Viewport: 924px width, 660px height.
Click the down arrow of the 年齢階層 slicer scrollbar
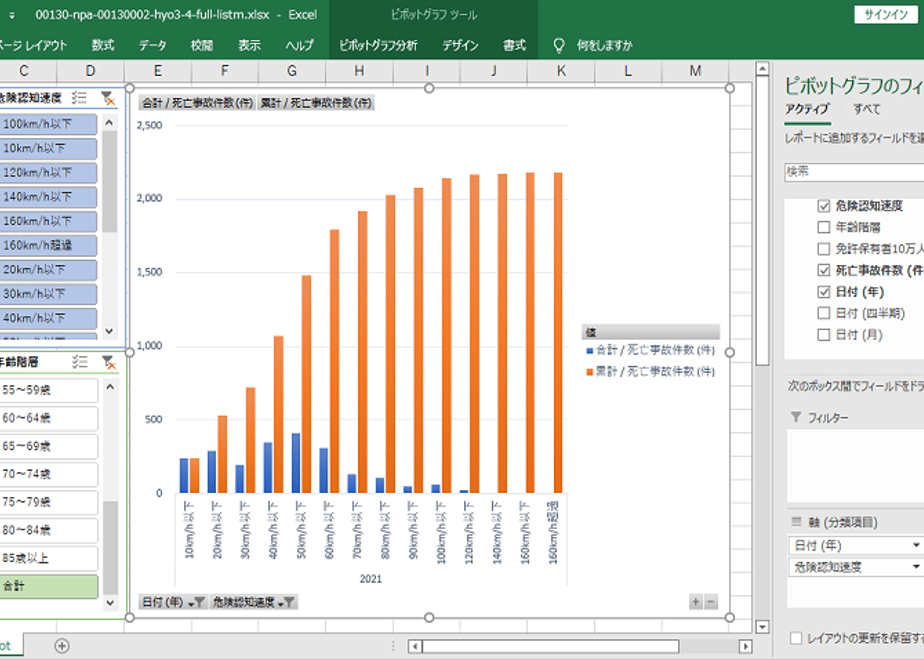pyautogui.click(x=110, y=602)
